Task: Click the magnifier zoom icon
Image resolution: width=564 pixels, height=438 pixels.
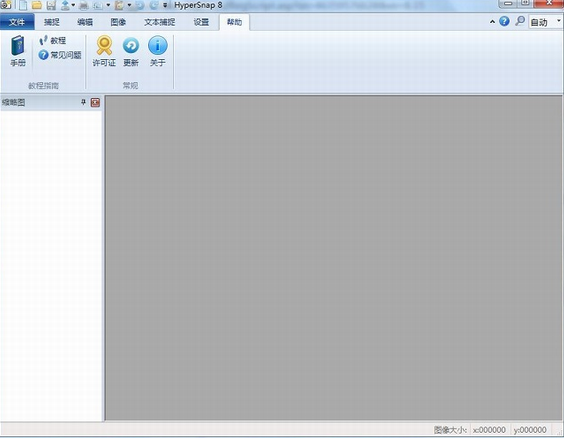Action: coord(519,21)
